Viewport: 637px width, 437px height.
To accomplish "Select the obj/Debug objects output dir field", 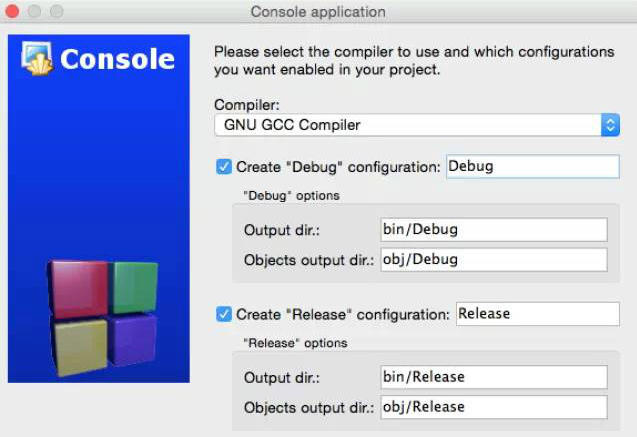I will click(x=493, y=260).
